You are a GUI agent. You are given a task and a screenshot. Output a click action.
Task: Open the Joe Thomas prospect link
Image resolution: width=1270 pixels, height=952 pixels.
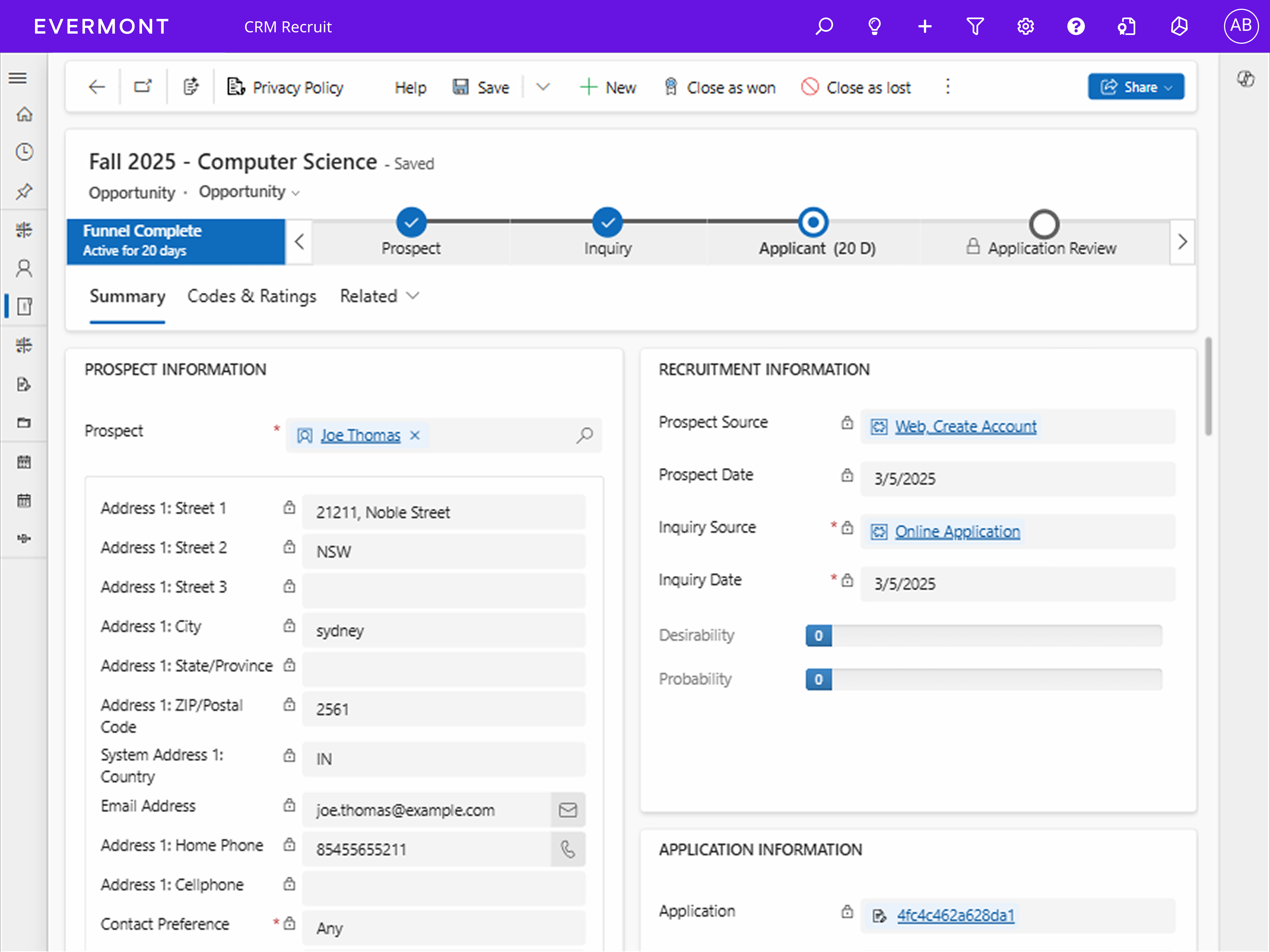click(x=360, y=436)
